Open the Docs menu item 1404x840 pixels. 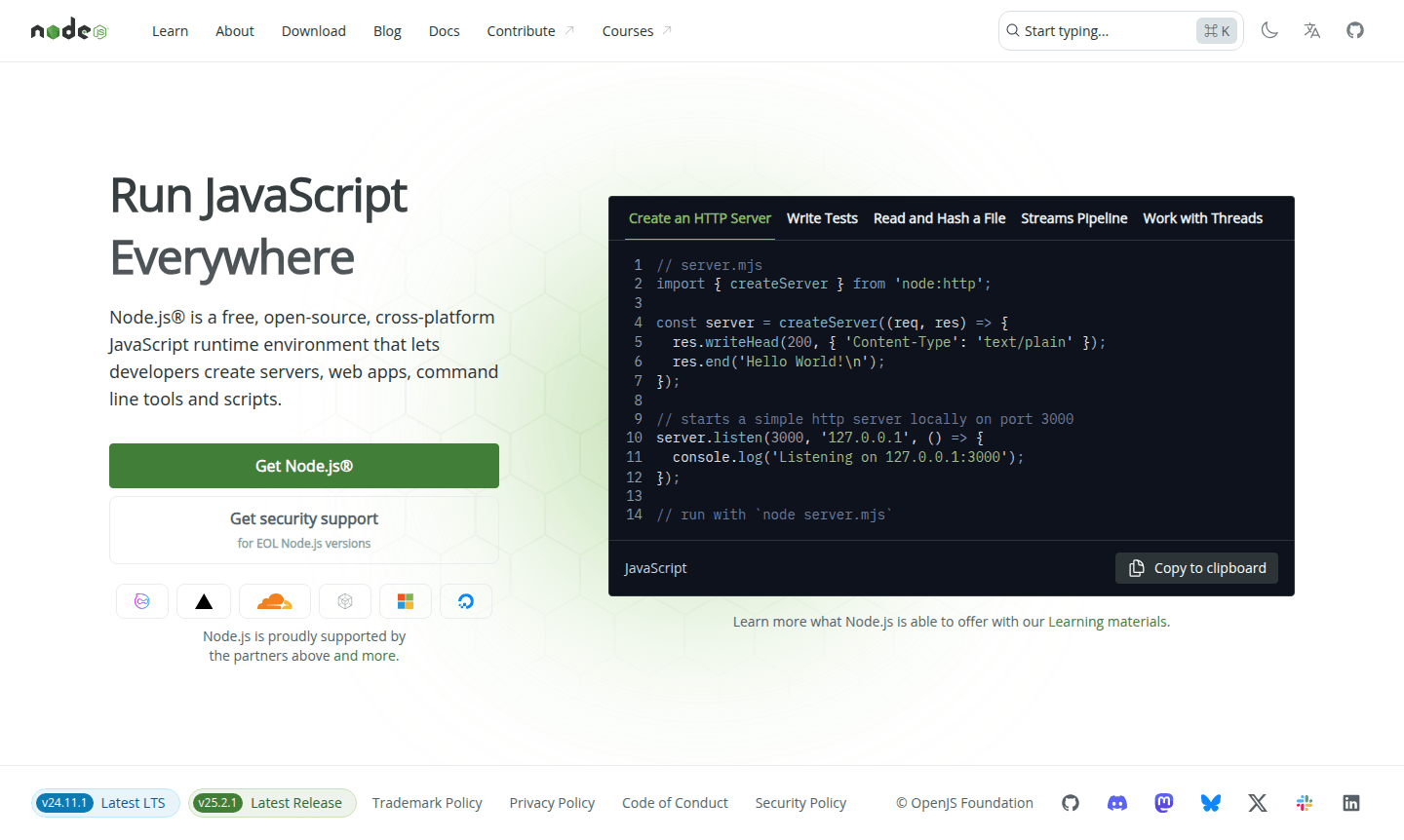pyautogui.click(x=444, y=30)
